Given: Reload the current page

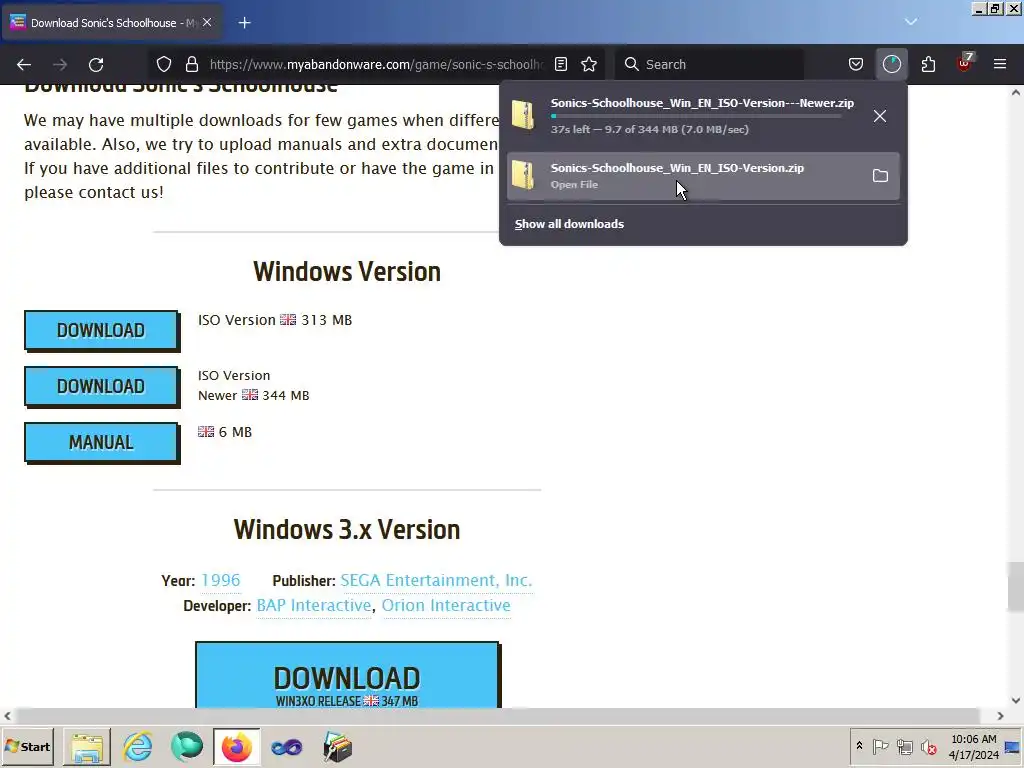Looking at the screenshot, I should (96, 65).
